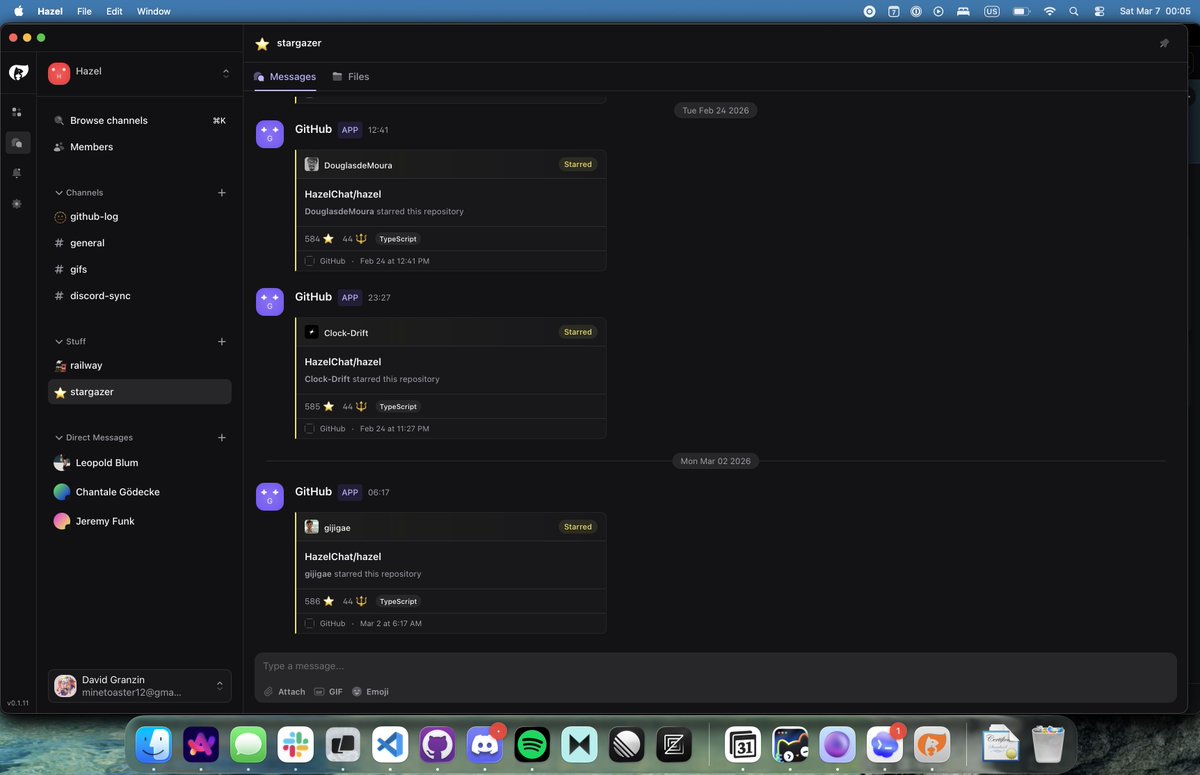
Task: Open the Window menu
Action: 153,11
